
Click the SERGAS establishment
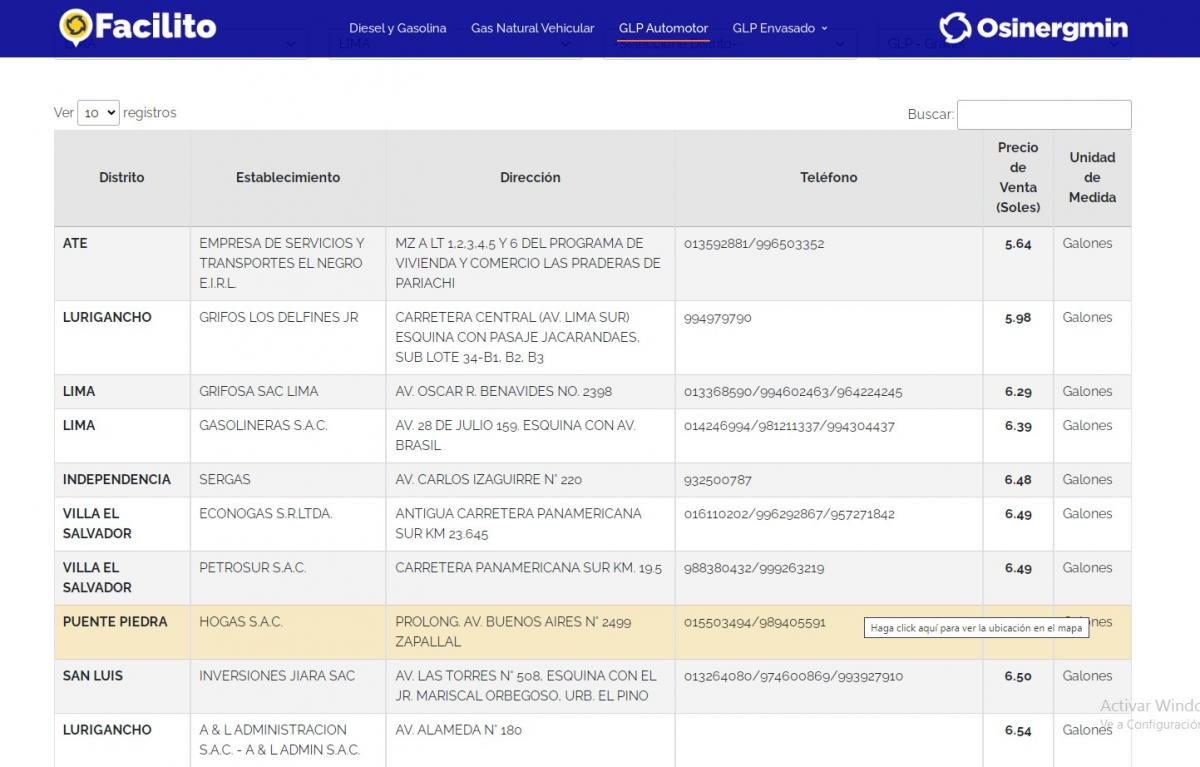[x=225, y=480]
